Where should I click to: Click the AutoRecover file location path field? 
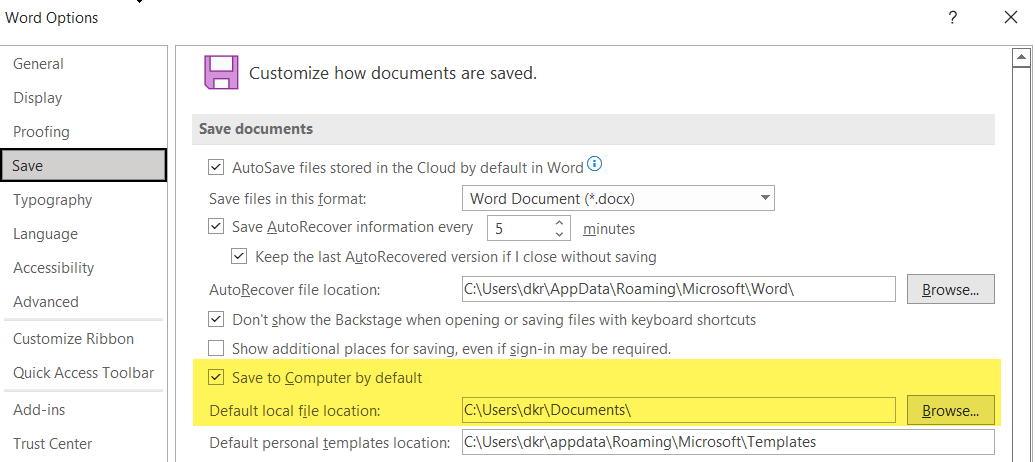coord(679,289)
